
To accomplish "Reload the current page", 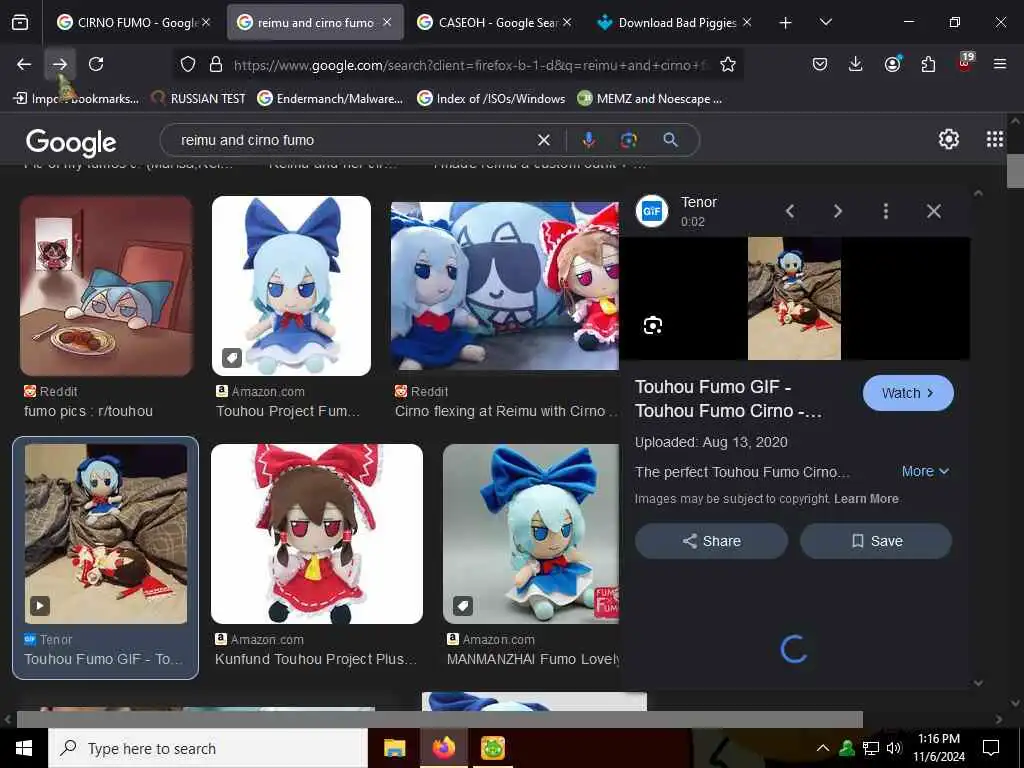I will click(x=96, y=65).
